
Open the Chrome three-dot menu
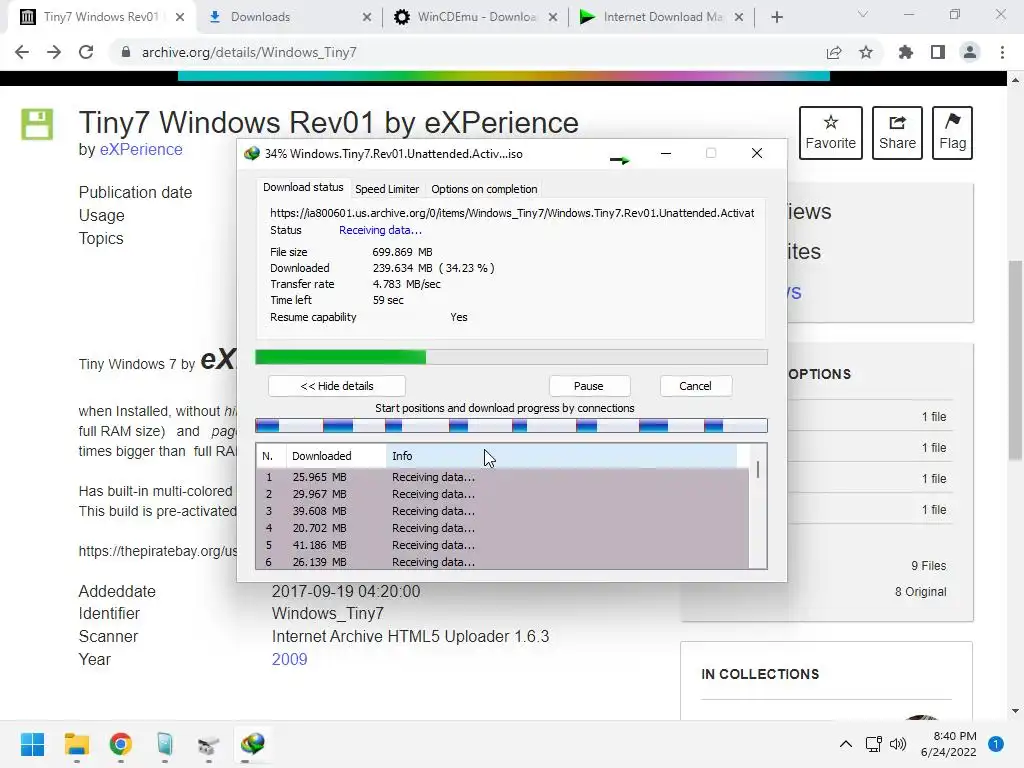1002,52
